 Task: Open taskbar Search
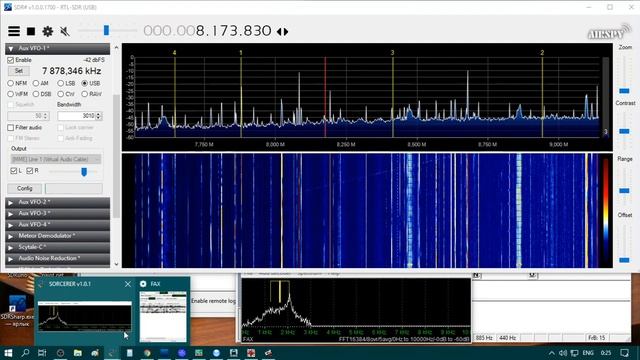point(25,353)
